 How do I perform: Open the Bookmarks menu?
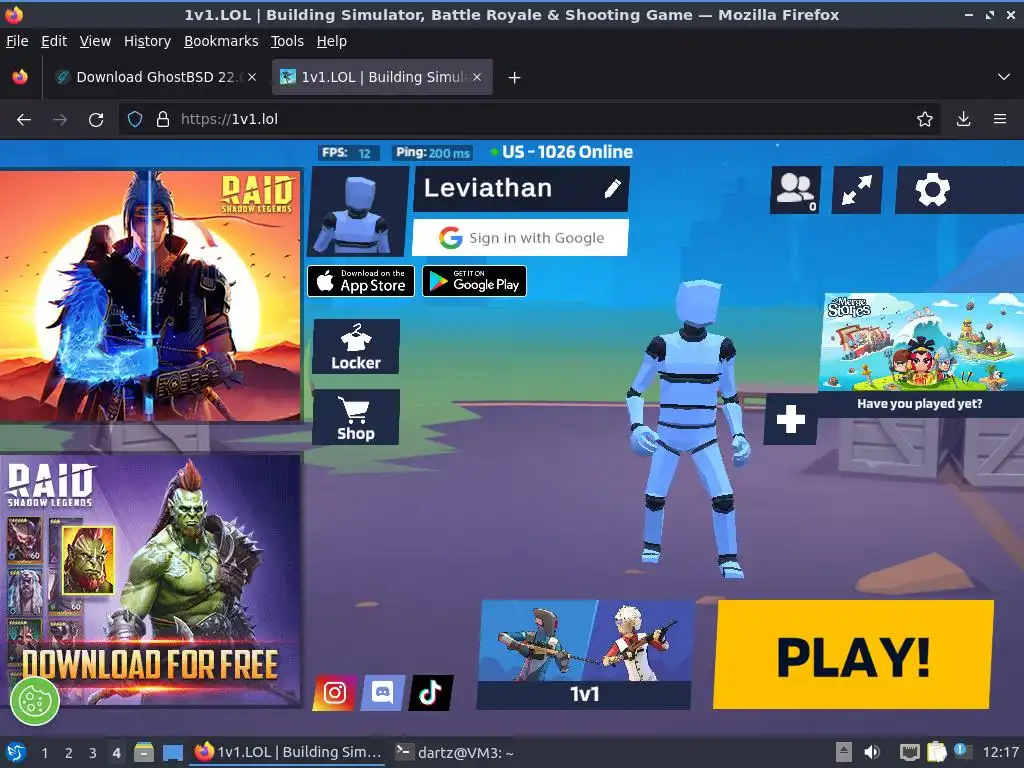coord(221,41)
